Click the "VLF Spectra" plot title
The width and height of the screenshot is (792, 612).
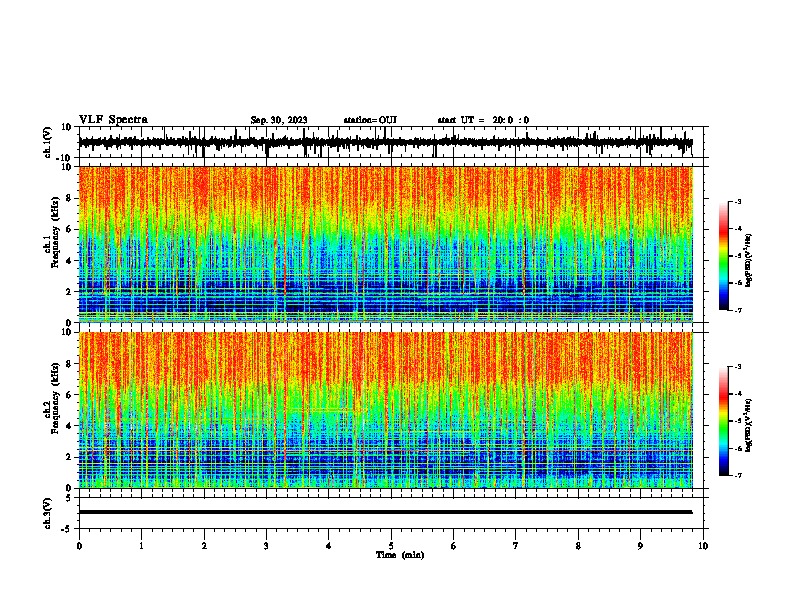(x=113, y=120)
